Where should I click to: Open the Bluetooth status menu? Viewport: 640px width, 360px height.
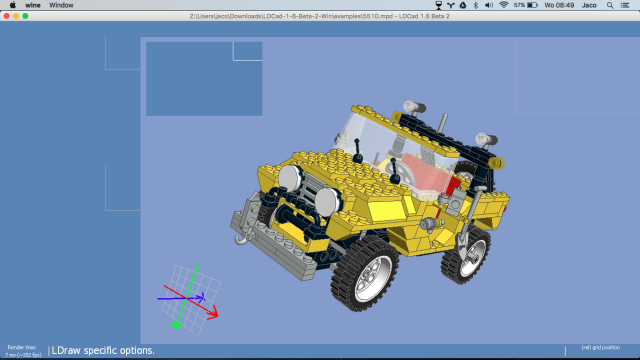coord(476,5)
